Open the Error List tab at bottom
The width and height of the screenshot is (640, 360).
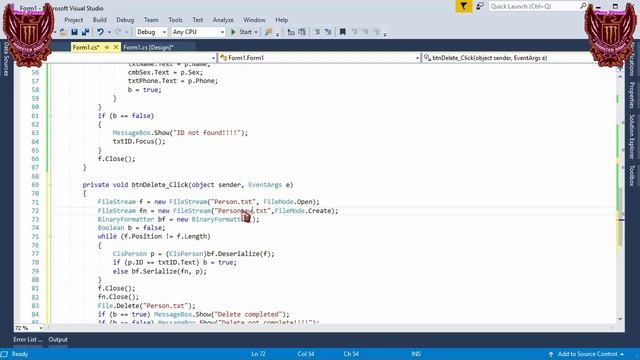pos(28,340)
